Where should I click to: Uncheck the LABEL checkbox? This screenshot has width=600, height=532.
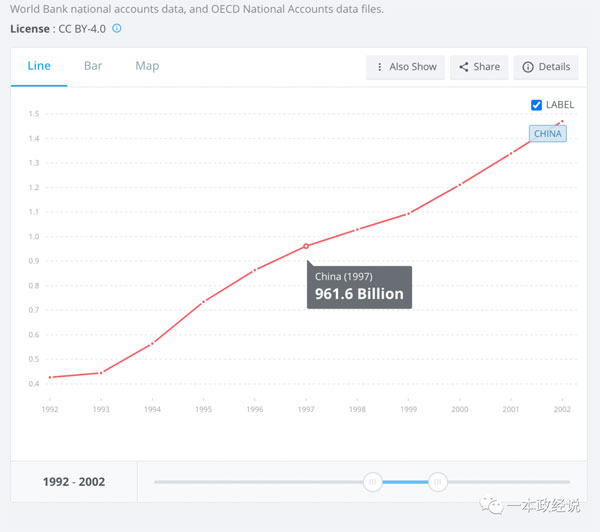(x=536, y=105)
